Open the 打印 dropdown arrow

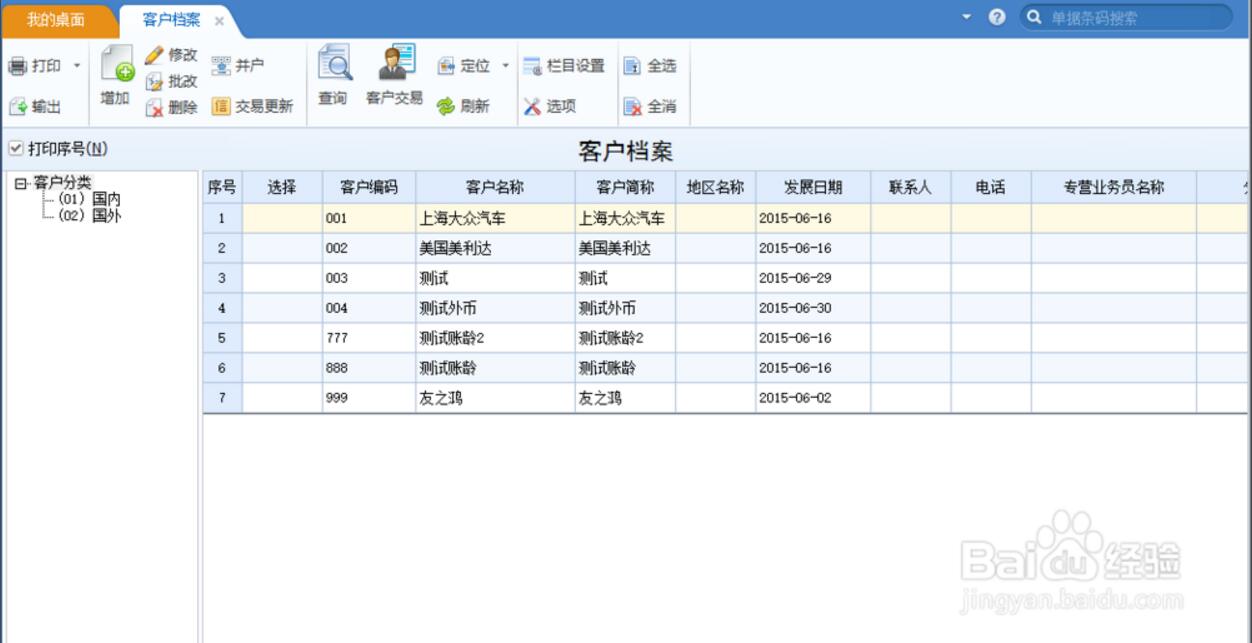tap(77, 66)
